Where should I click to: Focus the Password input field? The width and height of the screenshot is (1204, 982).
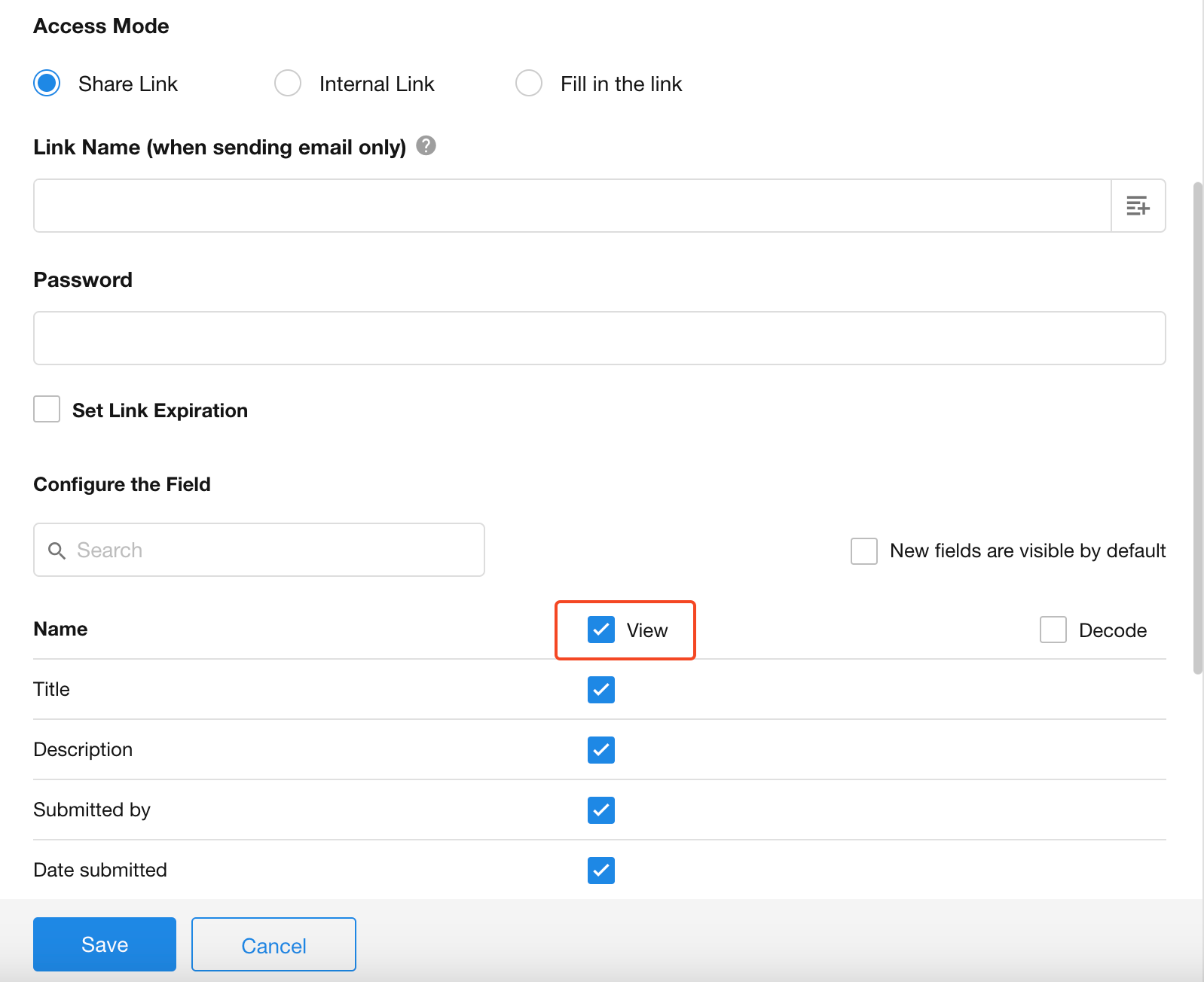599,338
